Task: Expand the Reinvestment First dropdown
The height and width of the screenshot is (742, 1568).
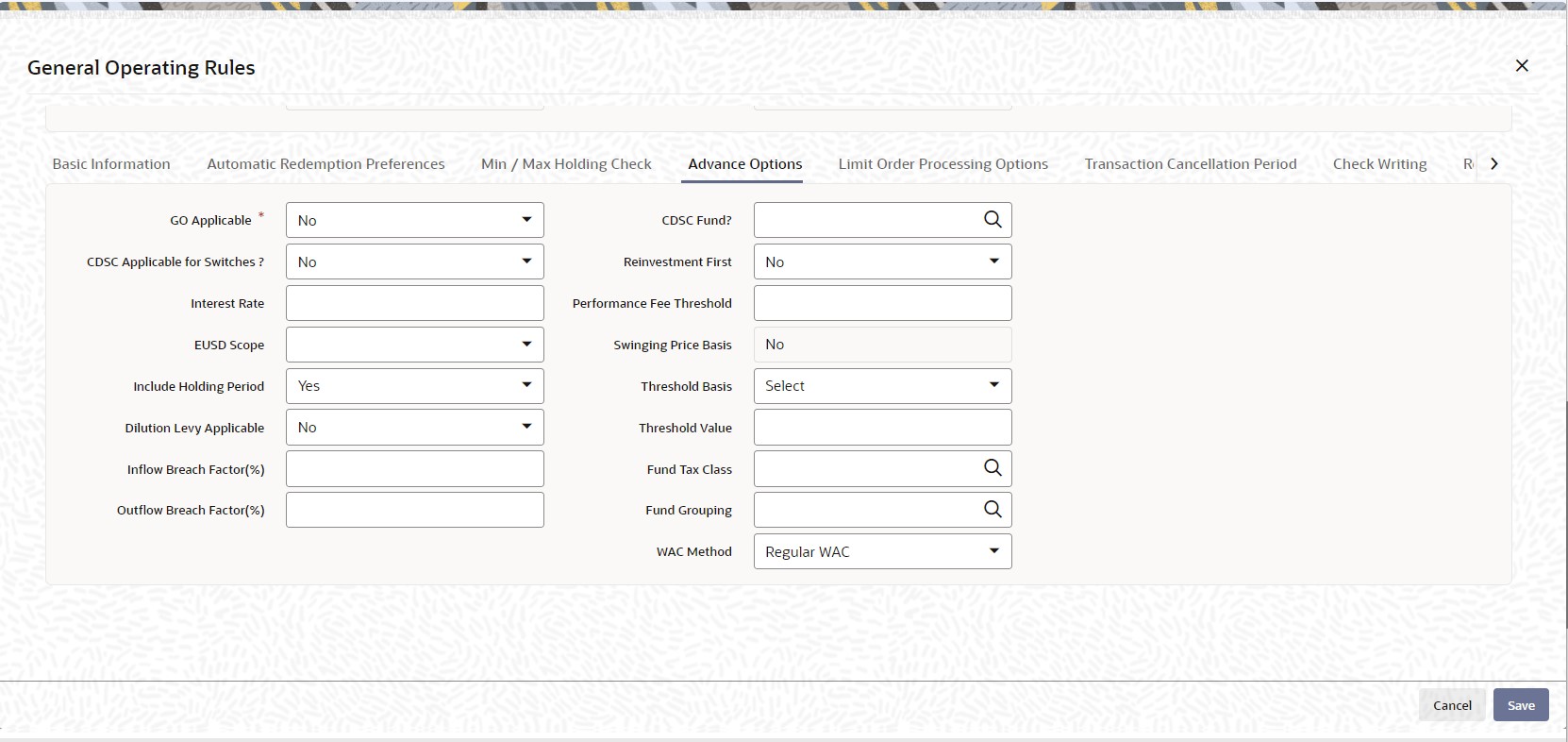Action: click(883, 261)
